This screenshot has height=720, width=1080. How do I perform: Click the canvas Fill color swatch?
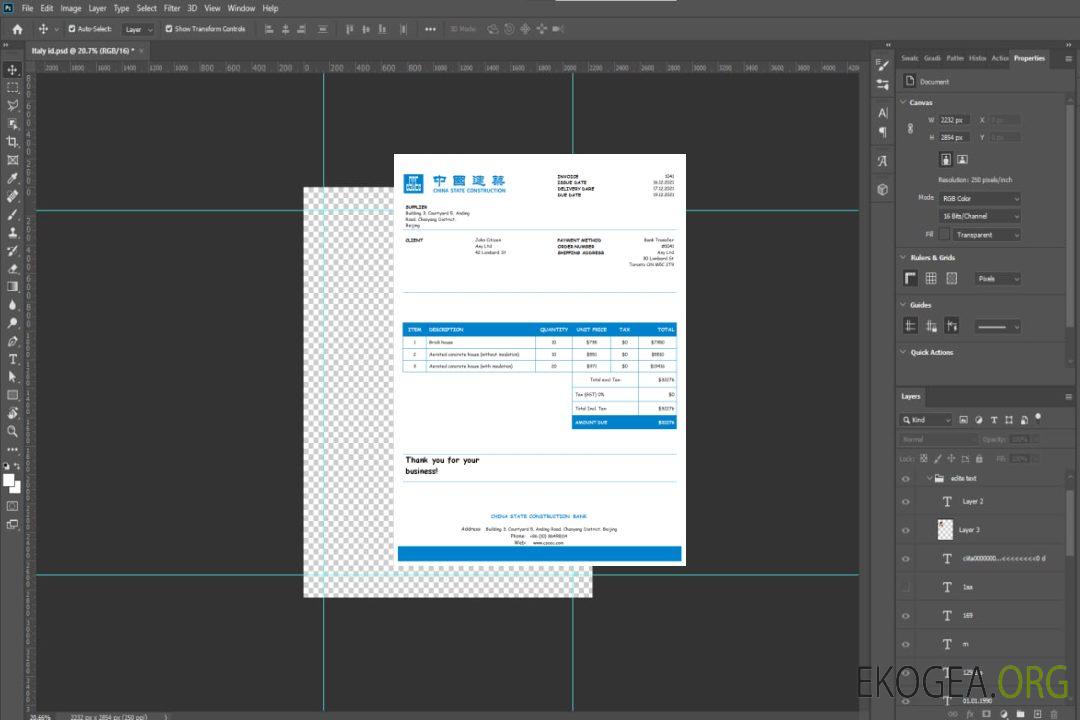(944, 234)
